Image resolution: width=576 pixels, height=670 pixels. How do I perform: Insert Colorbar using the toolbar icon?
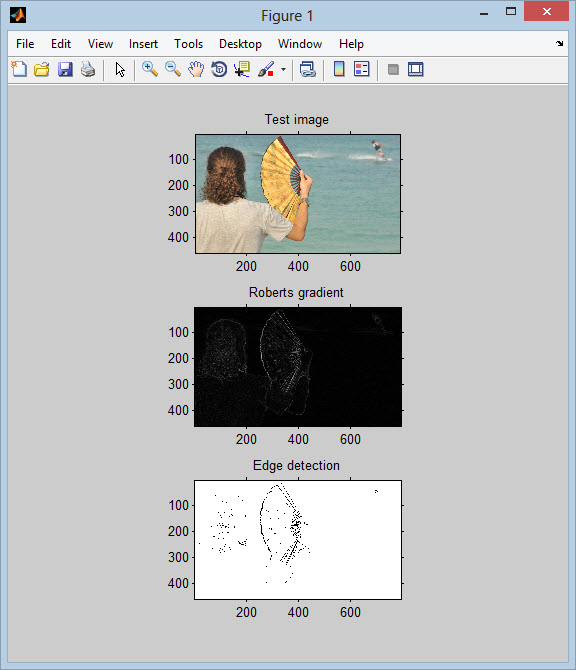pyautogui.click(x=339, y=69)
